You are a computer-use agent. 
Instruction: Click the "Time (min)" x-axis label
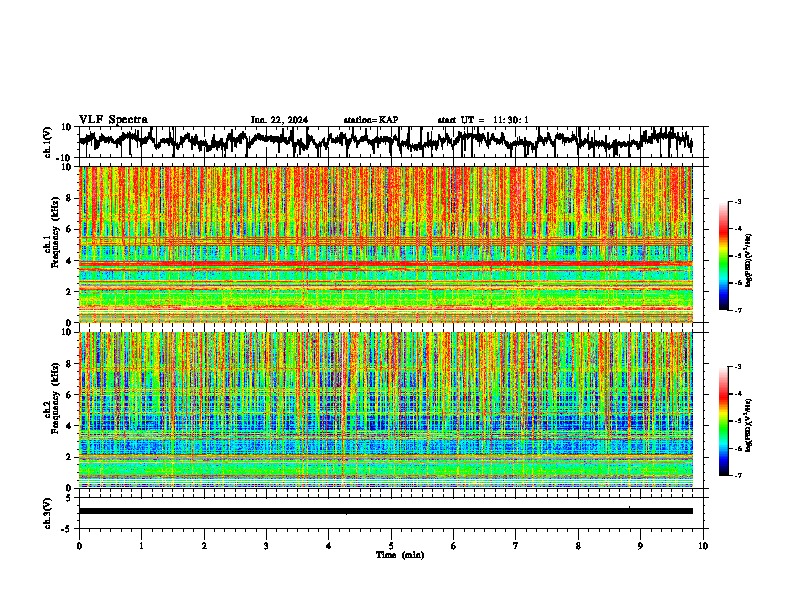(400, 555)
